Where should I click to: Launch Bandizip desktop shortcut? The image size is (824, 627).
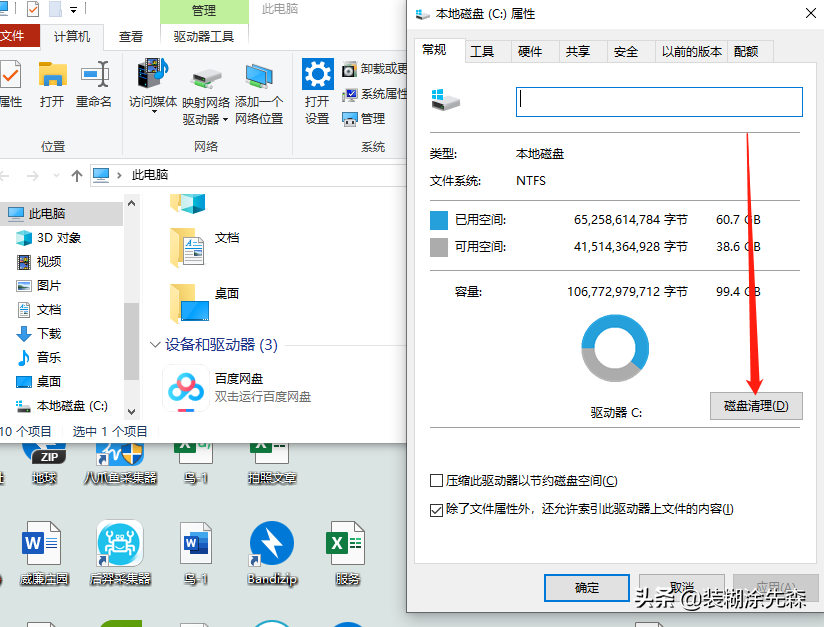point(272,543)
